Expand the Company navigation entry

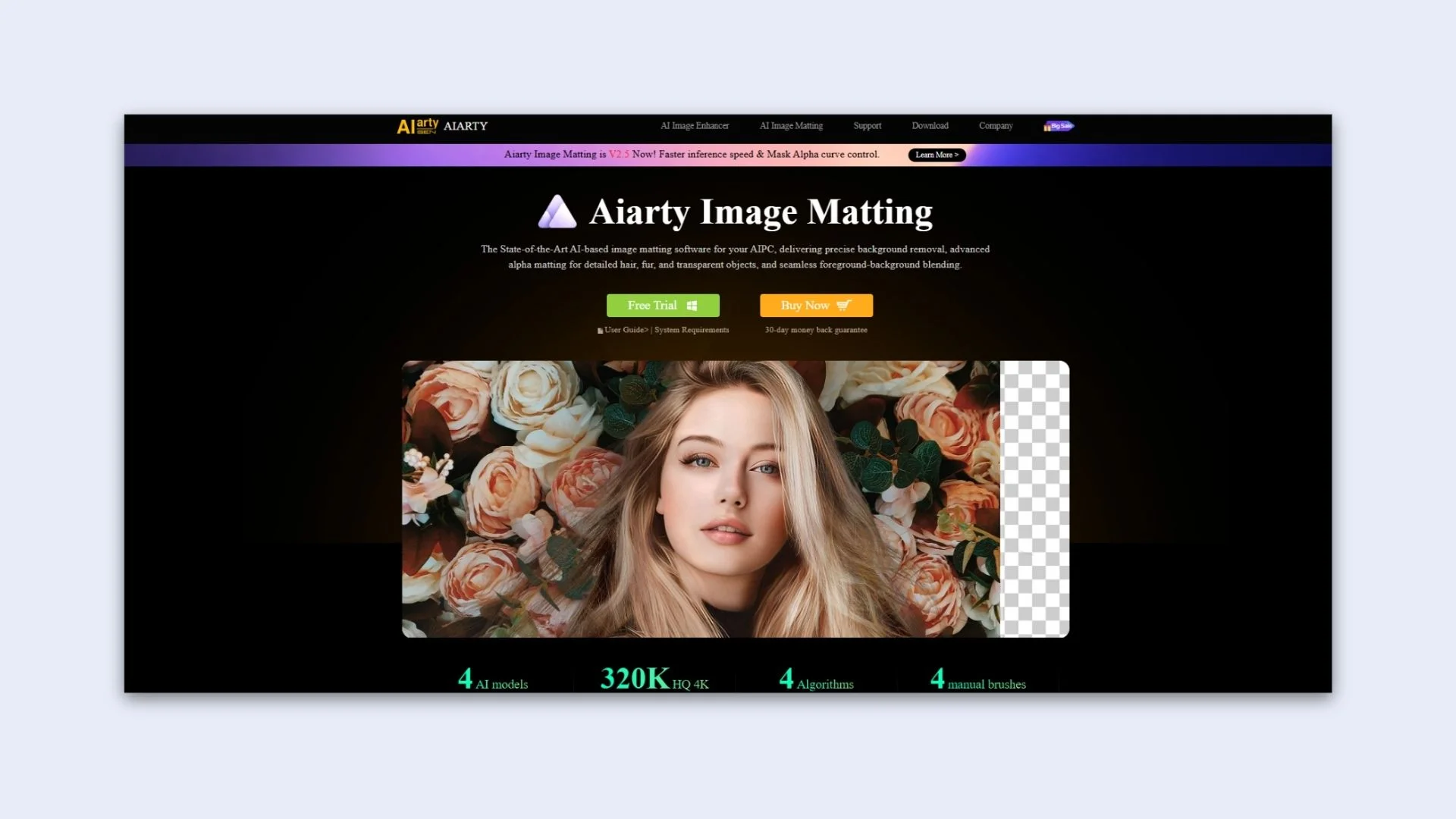(x=996, y=126)
